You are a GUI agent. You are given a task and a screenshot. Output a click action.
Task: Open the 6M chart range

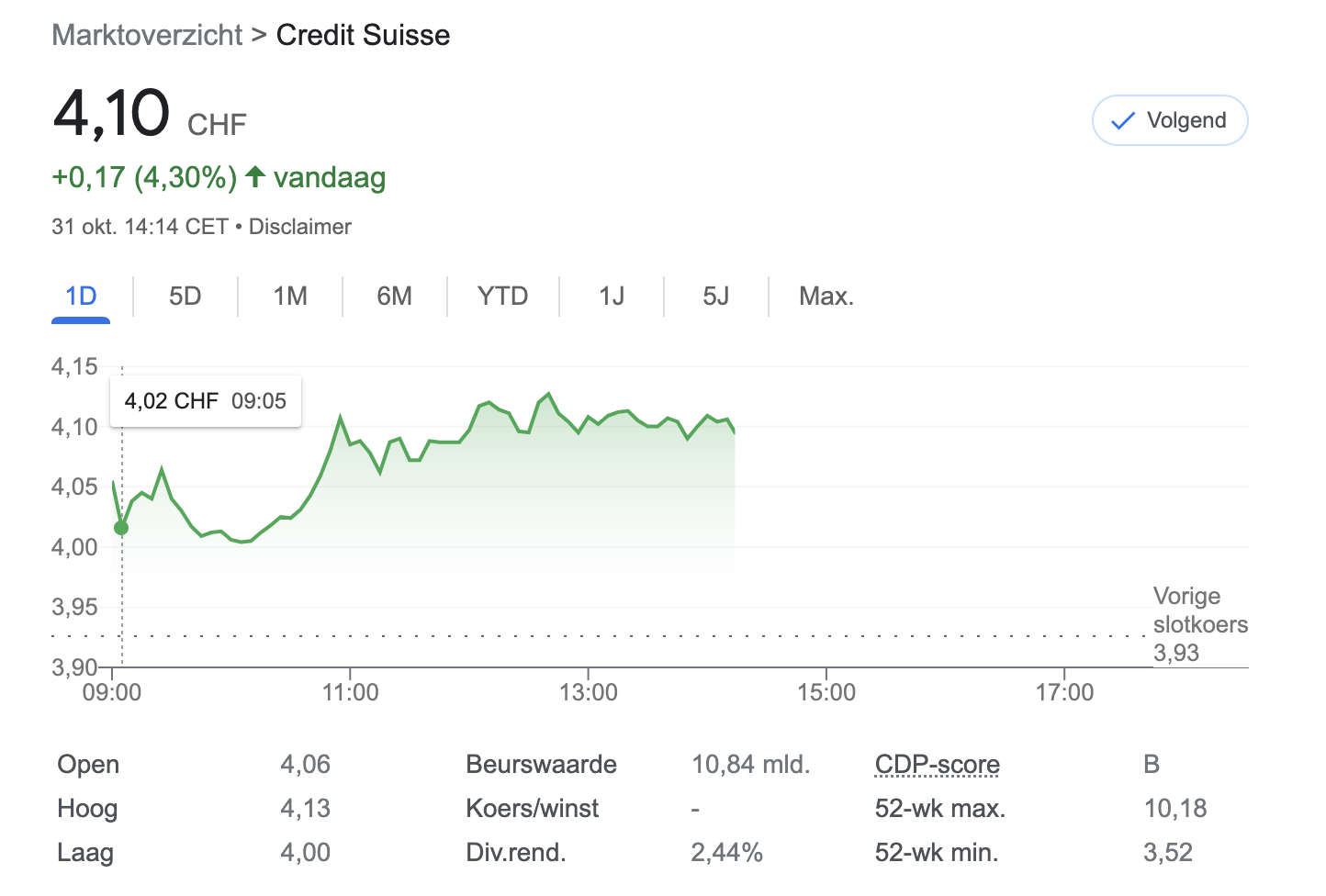point(394,297)
